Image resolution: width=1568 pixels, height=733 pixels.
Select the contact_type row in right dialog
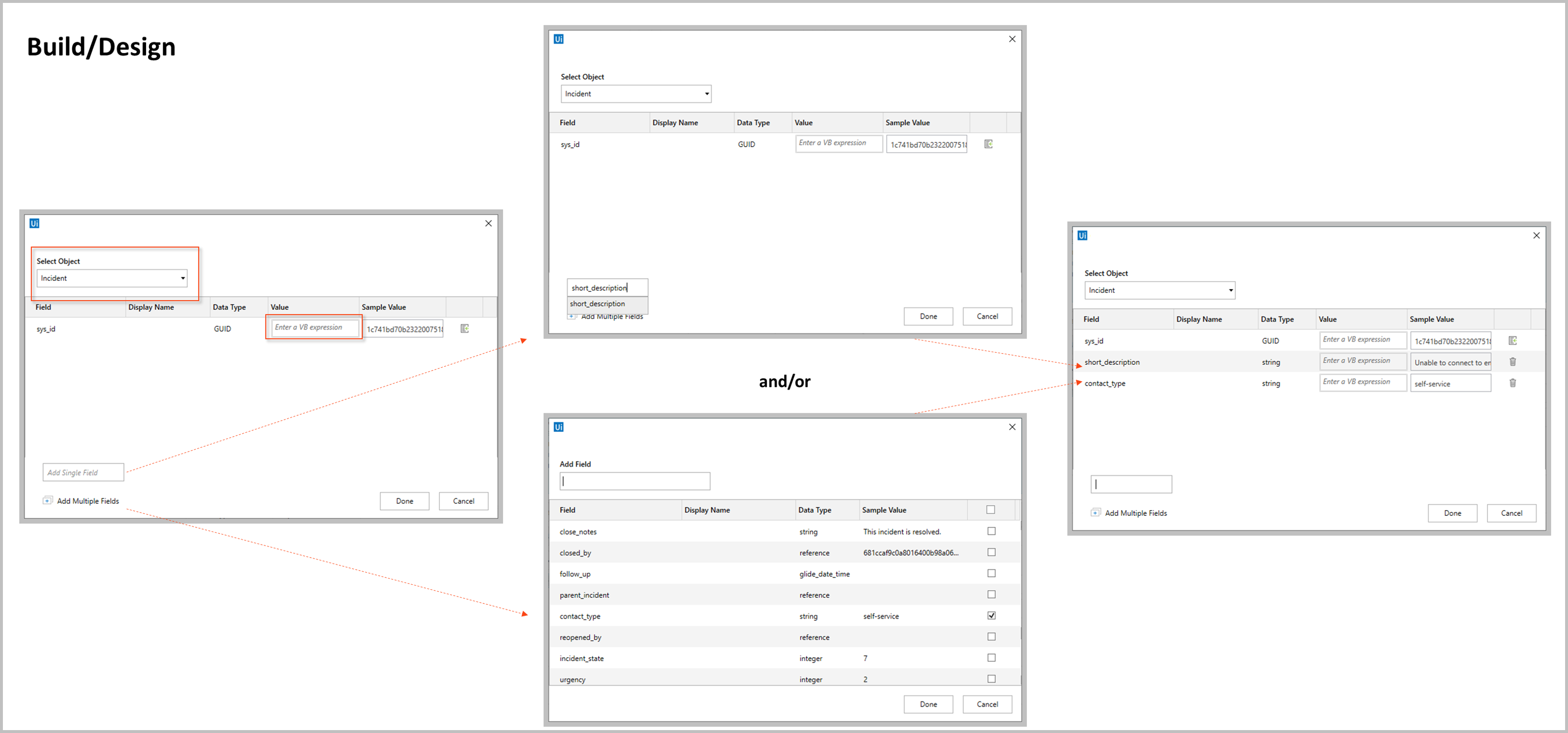point(1309,383)
